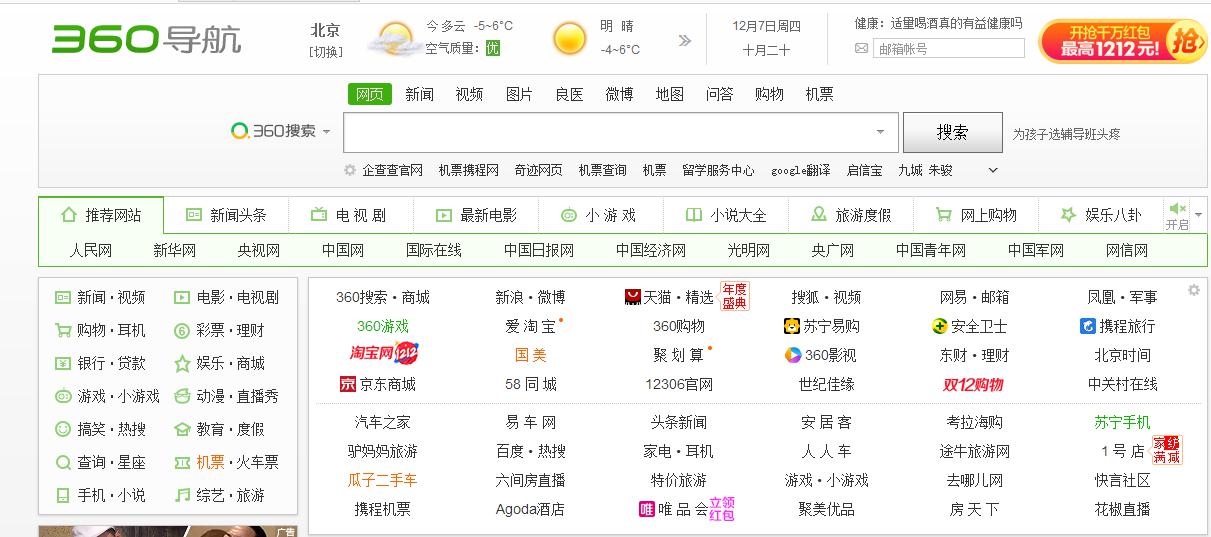This screenshot has height=537, width=1211.
Task: Click the gamepad icon on 小游戏 tab
Action: pos(568,214)
